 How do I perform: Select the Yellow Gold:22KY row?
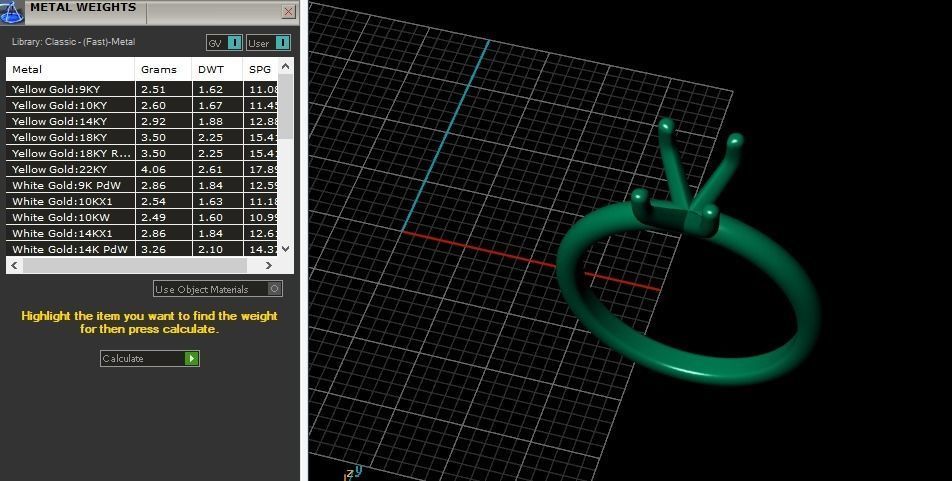click(141, 169)
